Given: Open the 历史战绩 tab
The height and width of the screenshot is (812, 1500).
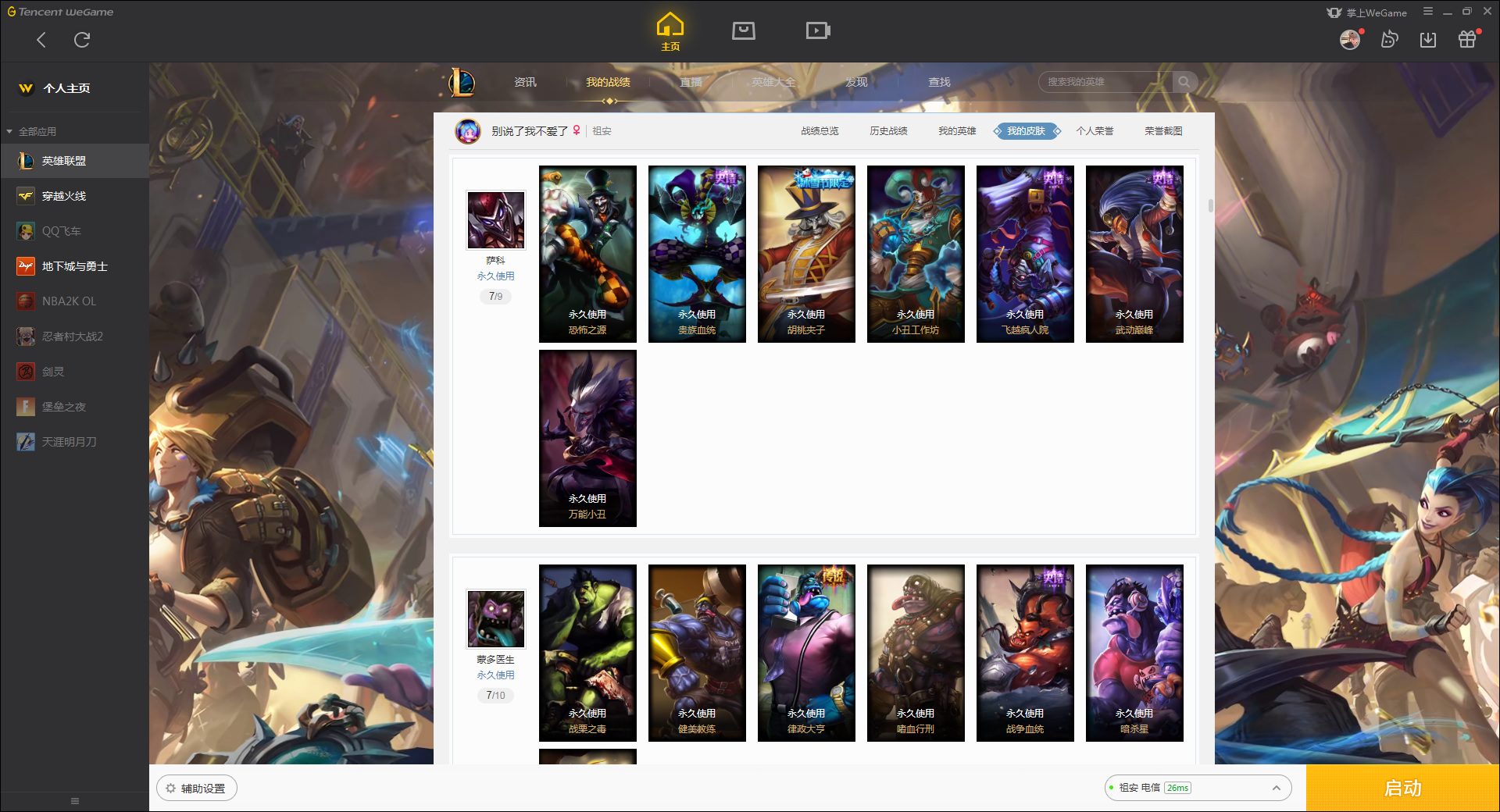Looking at the screenshot, I should [x=888, y=131].
